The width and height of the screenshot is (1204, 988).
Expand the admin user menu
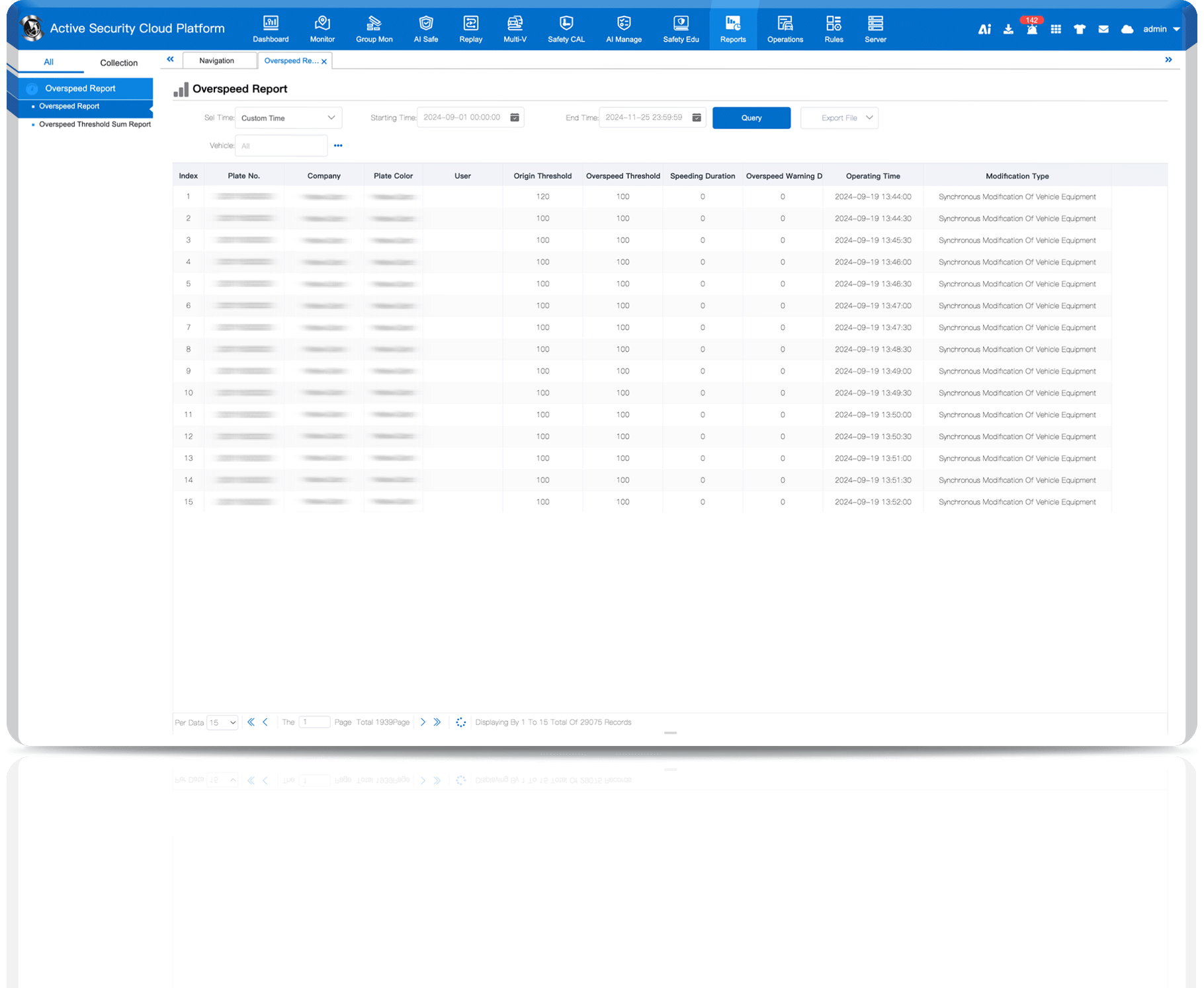click(x=1161, y=29)
